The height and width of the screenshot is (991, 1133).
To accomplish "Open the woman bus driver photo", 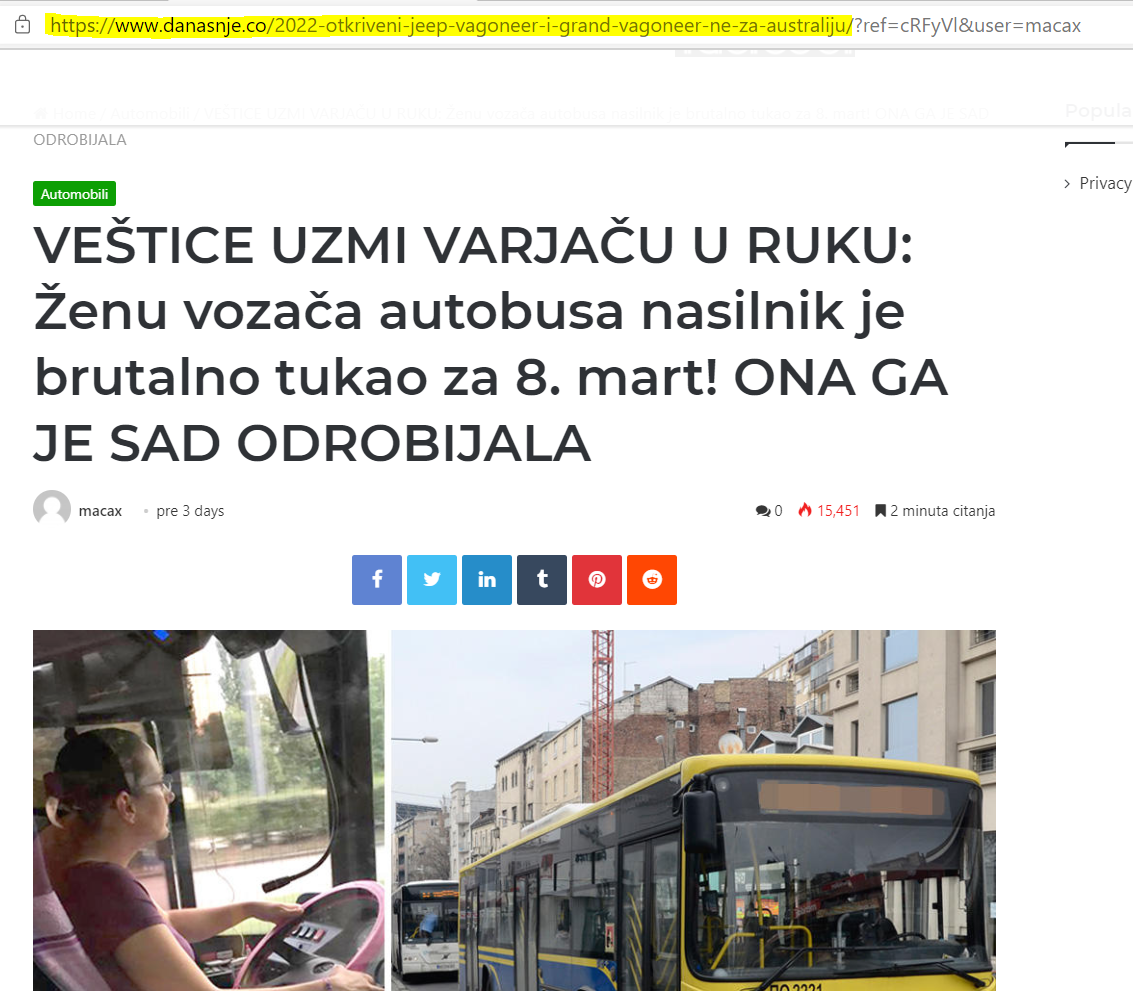I will pyautogui.click(x=209, y=810).
